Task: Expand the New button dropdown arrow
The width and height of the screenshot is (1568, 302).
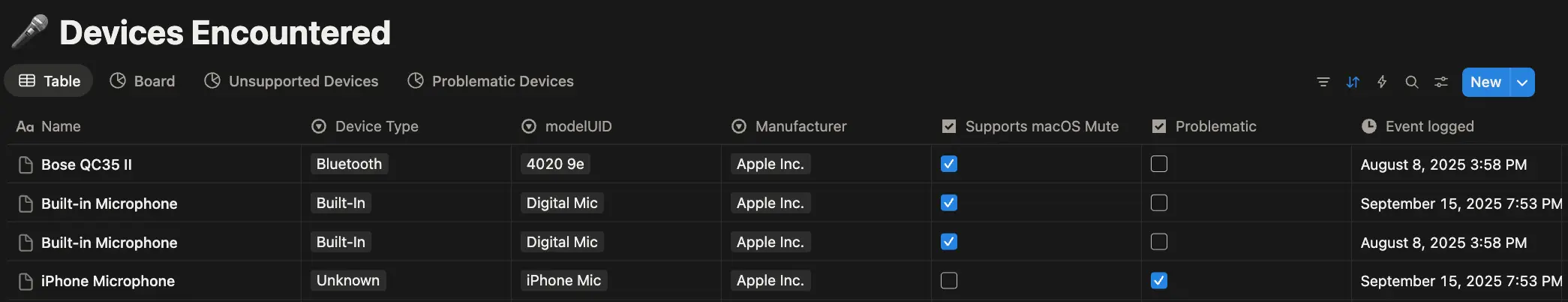Action: pyautogui.click(x=1522, y=82)
